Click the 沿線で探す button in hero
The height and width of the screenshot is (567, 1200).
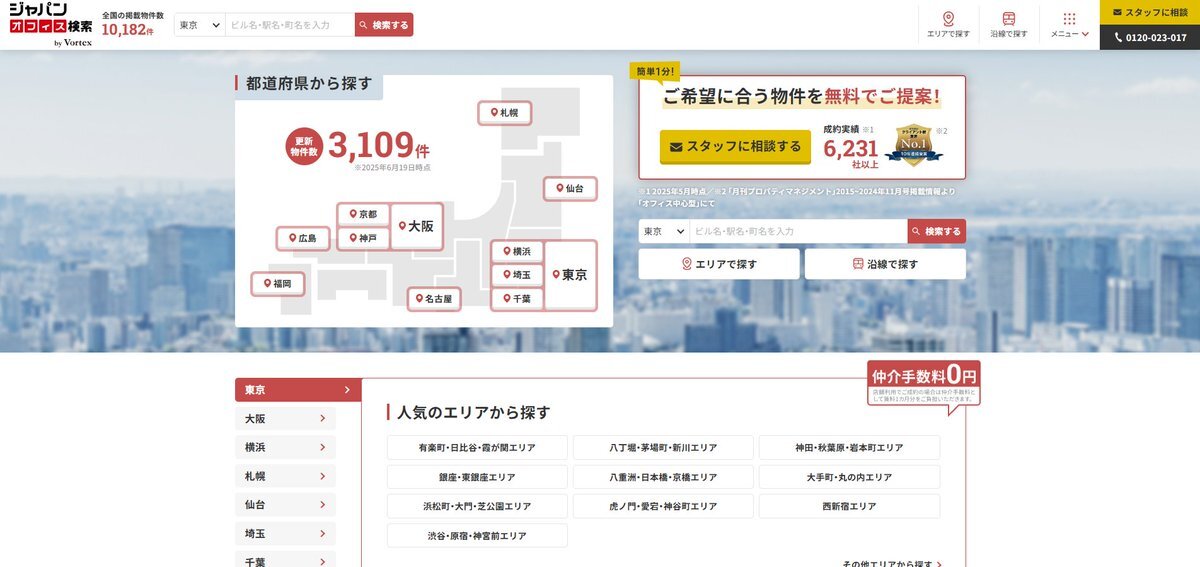click(885, 264)
